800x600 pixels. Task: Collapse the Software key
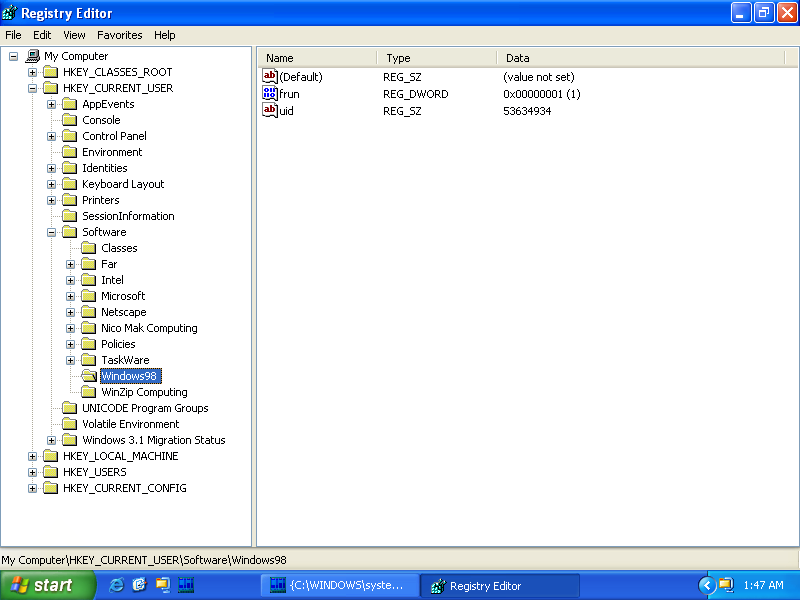coord(52,232)
